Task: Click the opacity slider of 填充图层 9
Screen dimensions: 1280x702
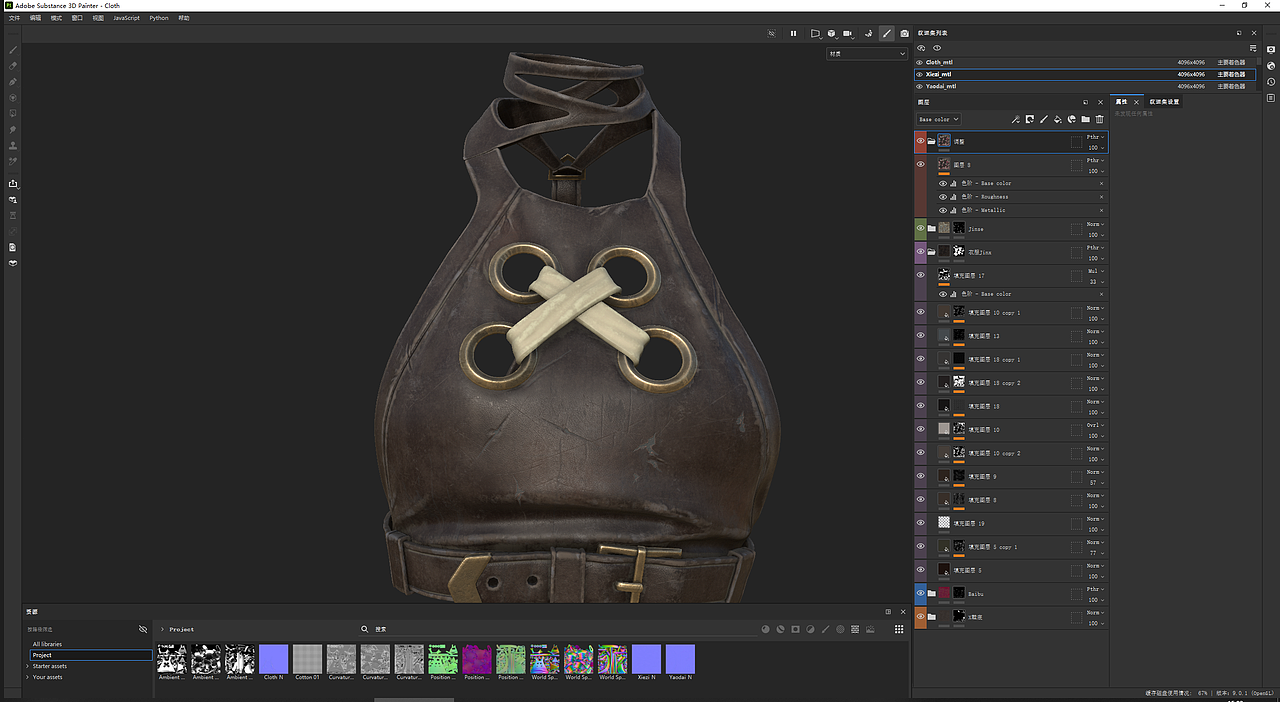Action: click(x=1095, y=482)
